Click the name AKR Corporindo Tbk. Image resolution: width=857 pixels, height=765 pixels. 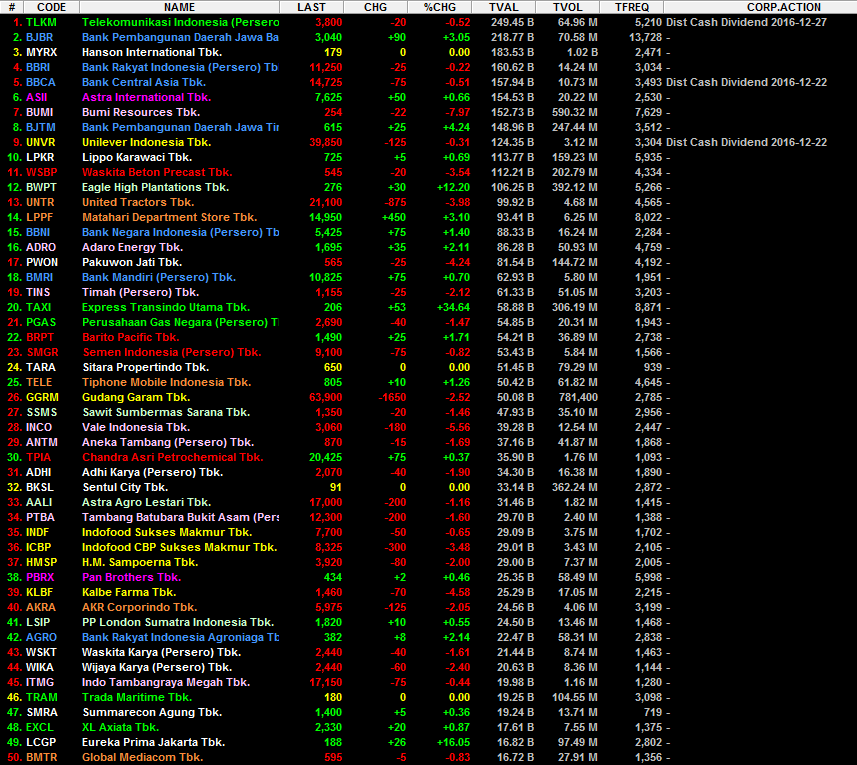click(x=139, y=608)
